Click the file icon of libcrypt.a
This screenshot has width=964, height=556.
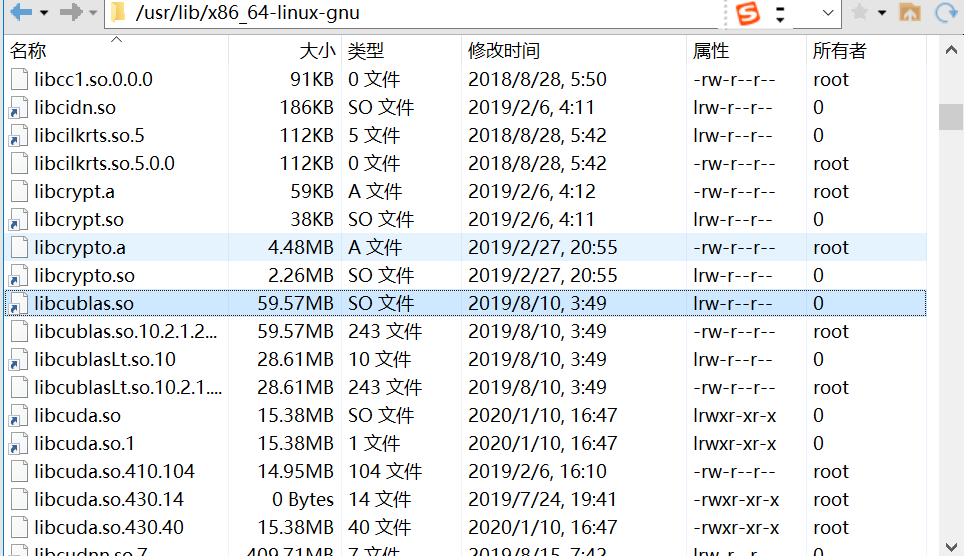pyautogui.click(x=19, y=191)
